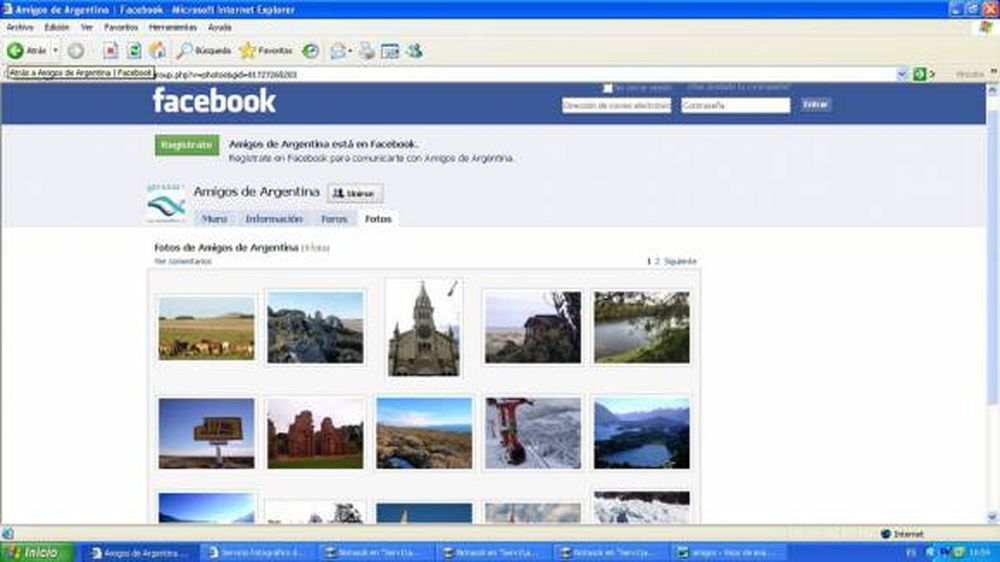Screen dimensions: 1000x562
Task: Open the Favoritos star toolbar button
Action: 266,50
